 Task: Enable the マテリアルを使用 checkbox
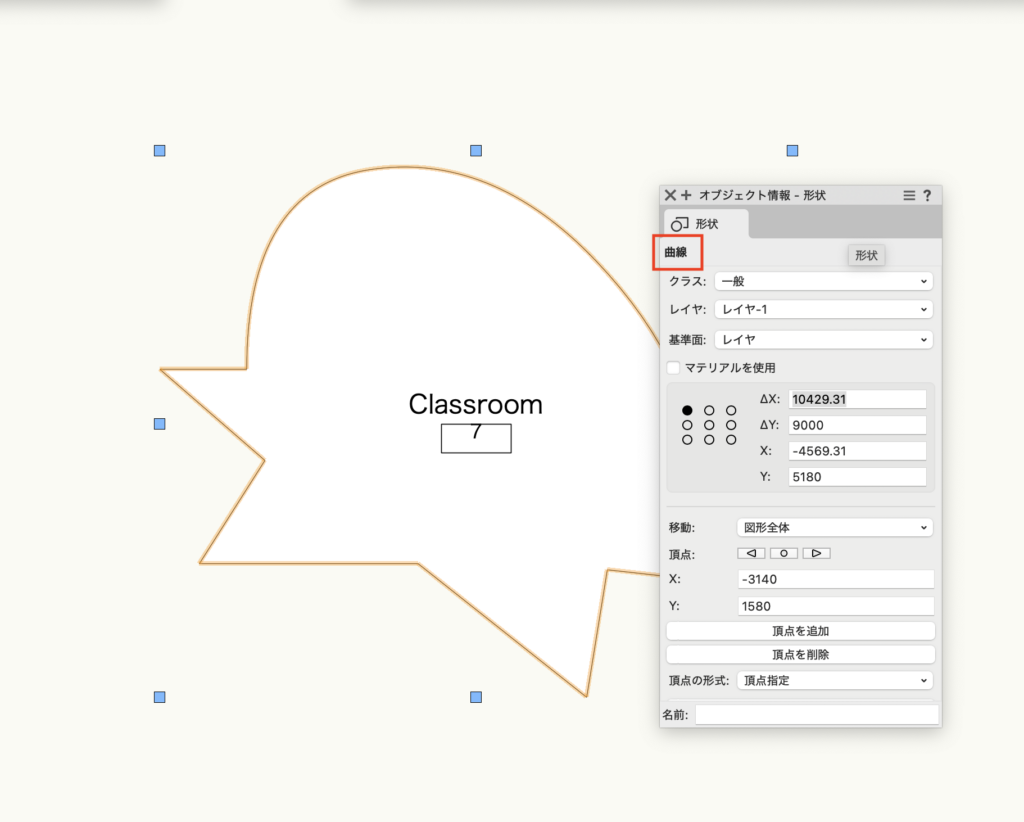click(x=674, y=368)
